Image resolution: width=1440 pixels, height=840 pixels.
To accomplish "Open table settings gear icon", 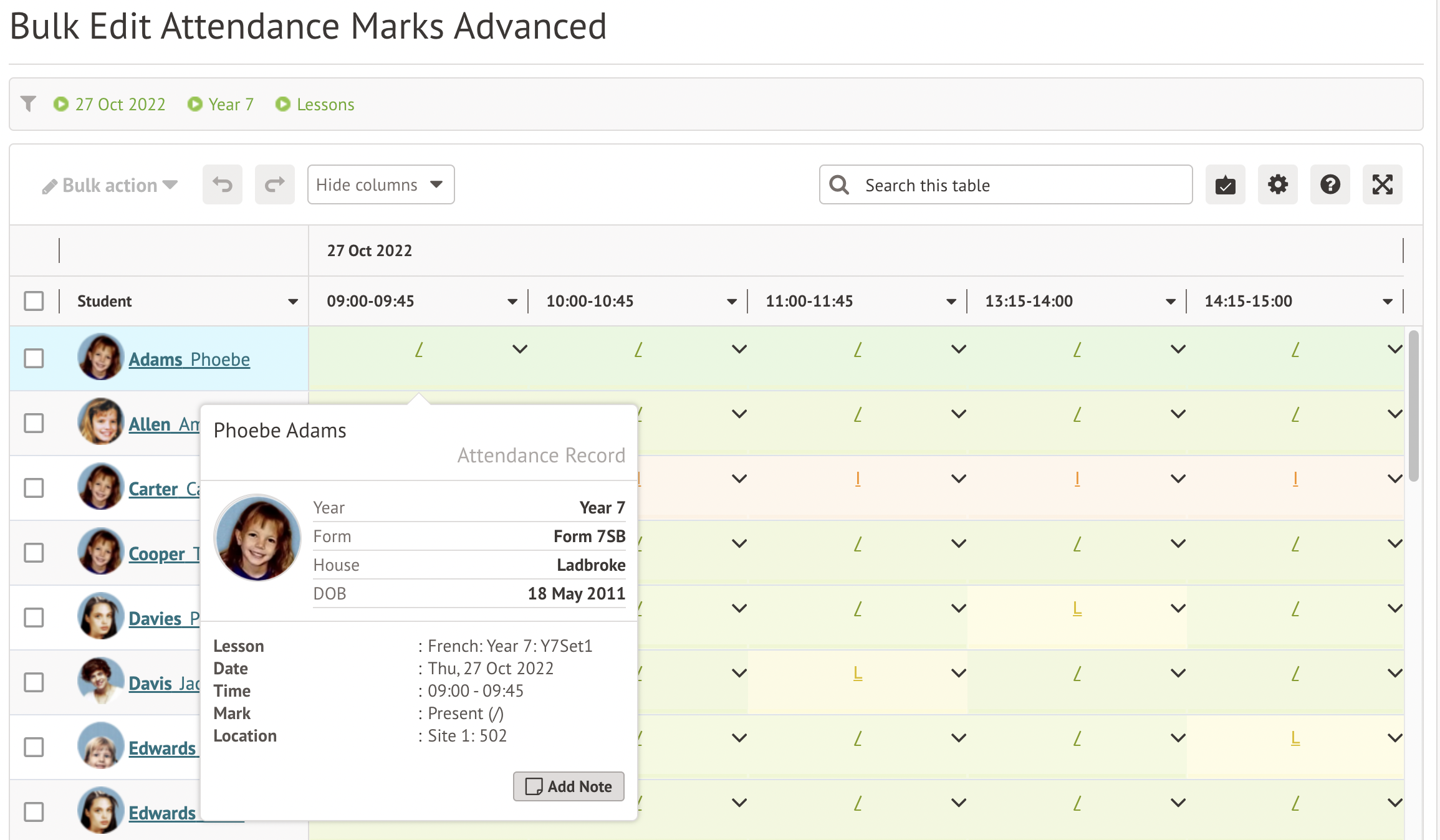I will pyautogui.click(x=1277, y=184).
